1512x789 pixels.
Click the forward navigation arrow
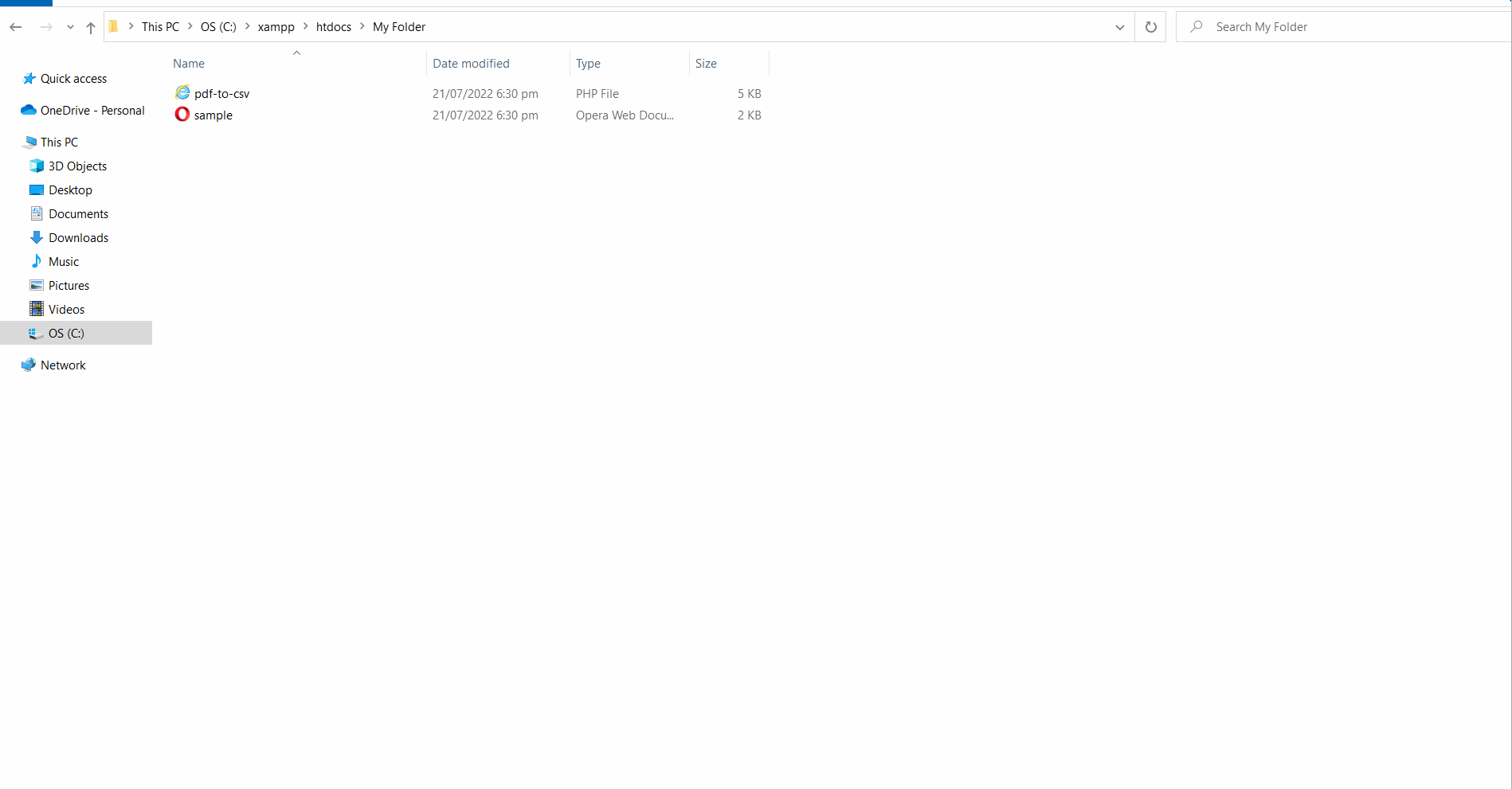coord(46,27)
